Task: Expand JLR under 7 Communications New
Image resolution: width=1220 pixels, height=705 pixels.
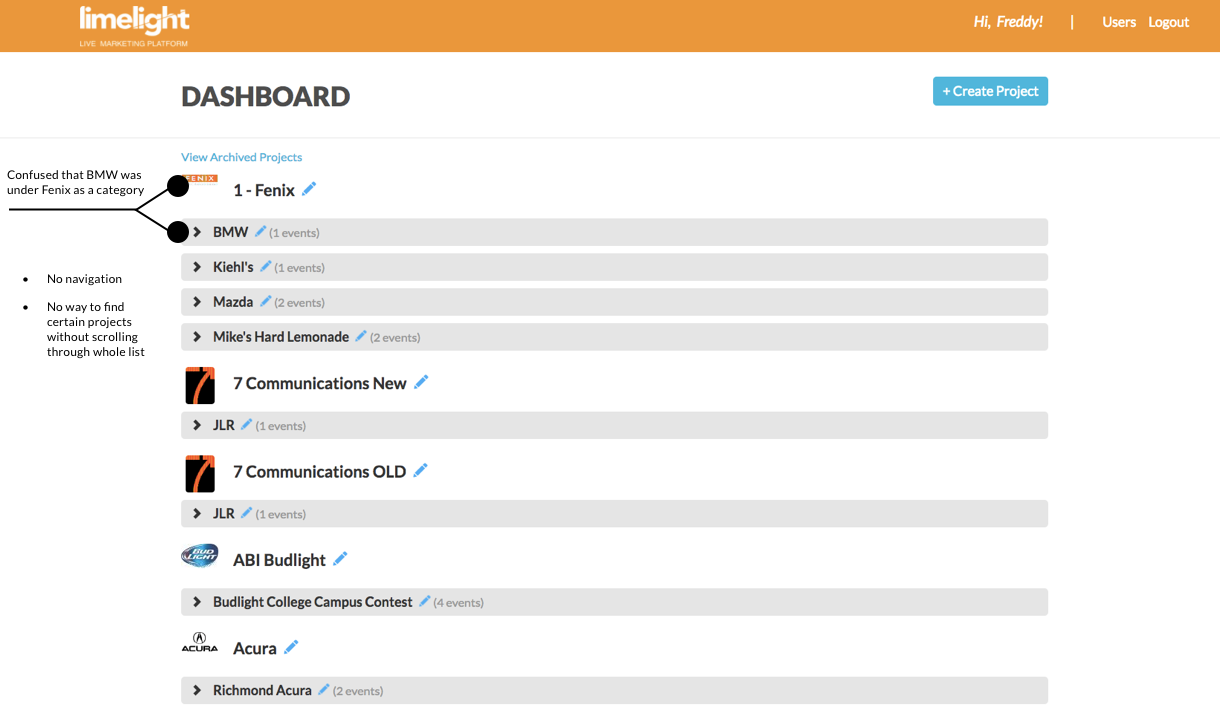Action: [197, 425]
